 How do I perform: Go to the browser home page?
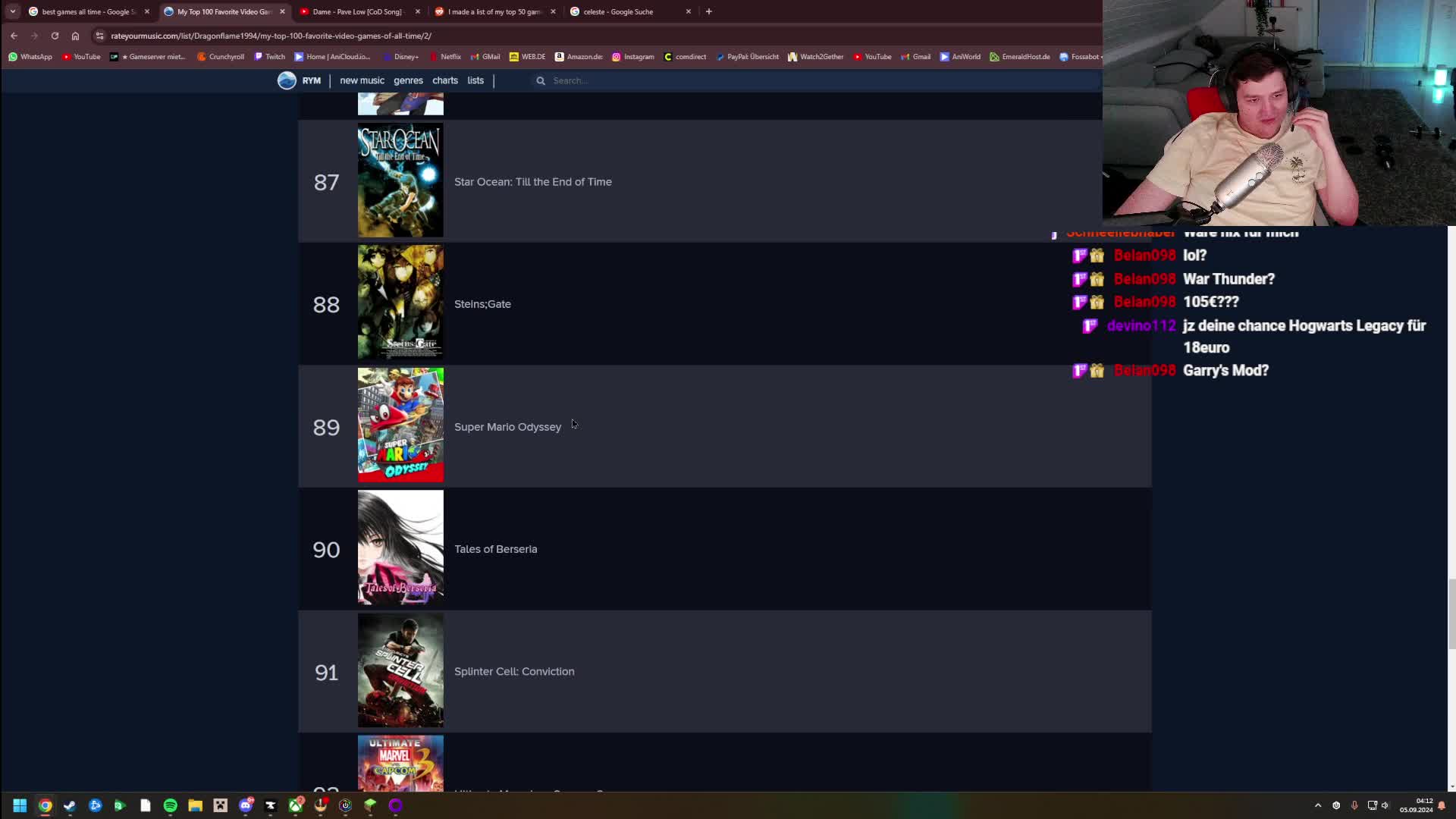pos(75,36)
